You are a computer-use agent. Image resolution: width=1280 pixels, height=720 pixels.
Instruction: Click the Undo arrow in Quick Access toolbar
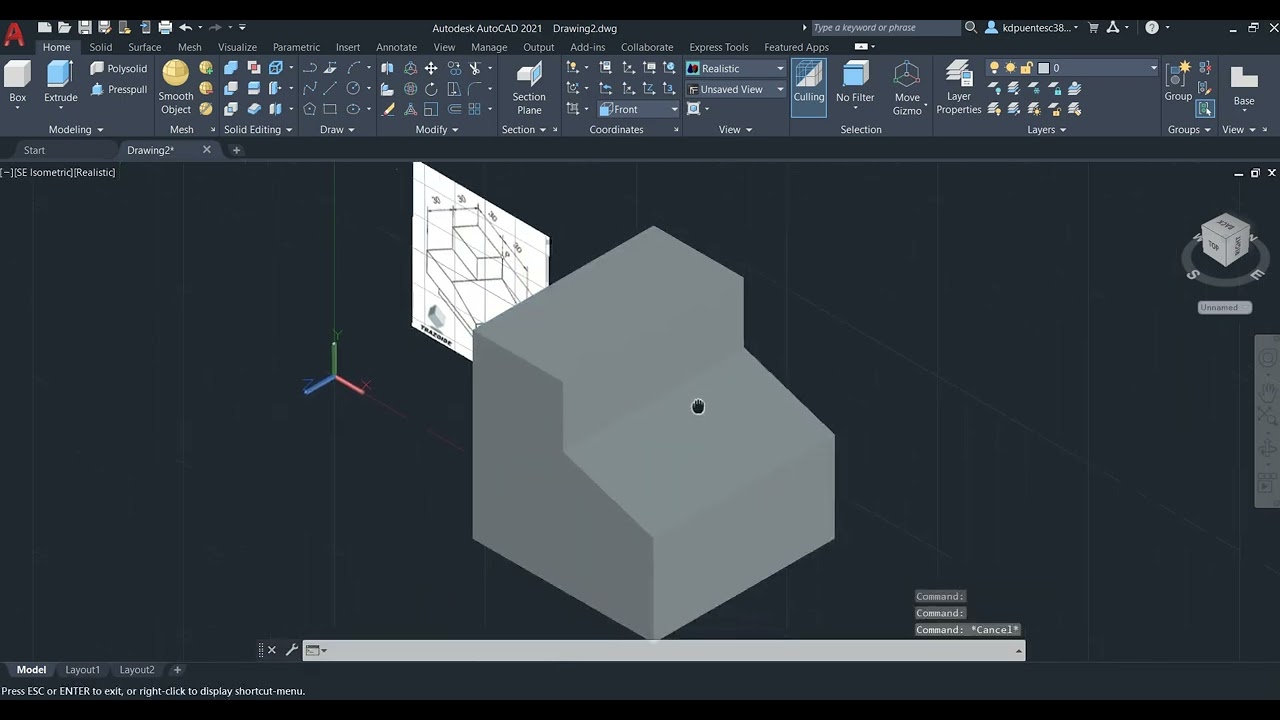point(185,28)
